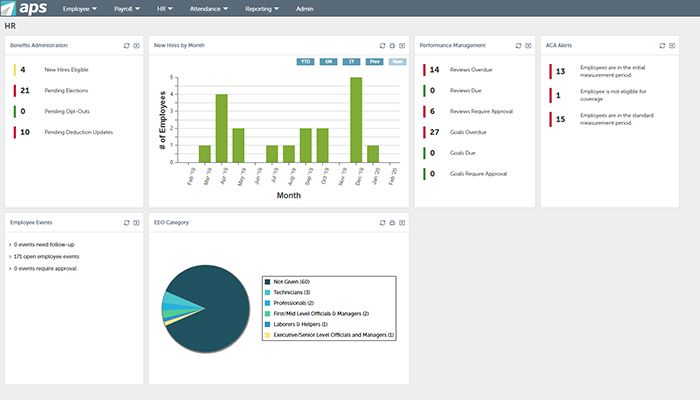Open the Admin menu item
Viewport: 700px width, 400px height.
point(305,8)
